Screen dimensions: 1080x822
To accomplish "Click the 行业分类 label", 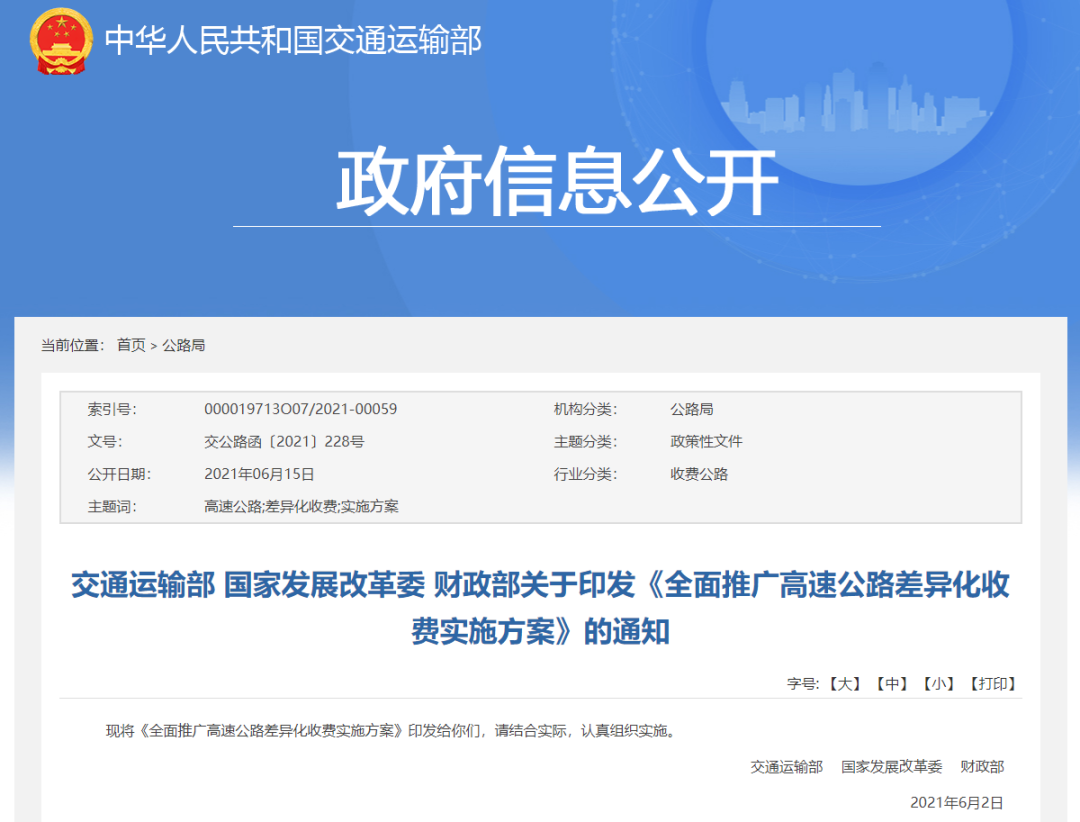I will [585, 474].
